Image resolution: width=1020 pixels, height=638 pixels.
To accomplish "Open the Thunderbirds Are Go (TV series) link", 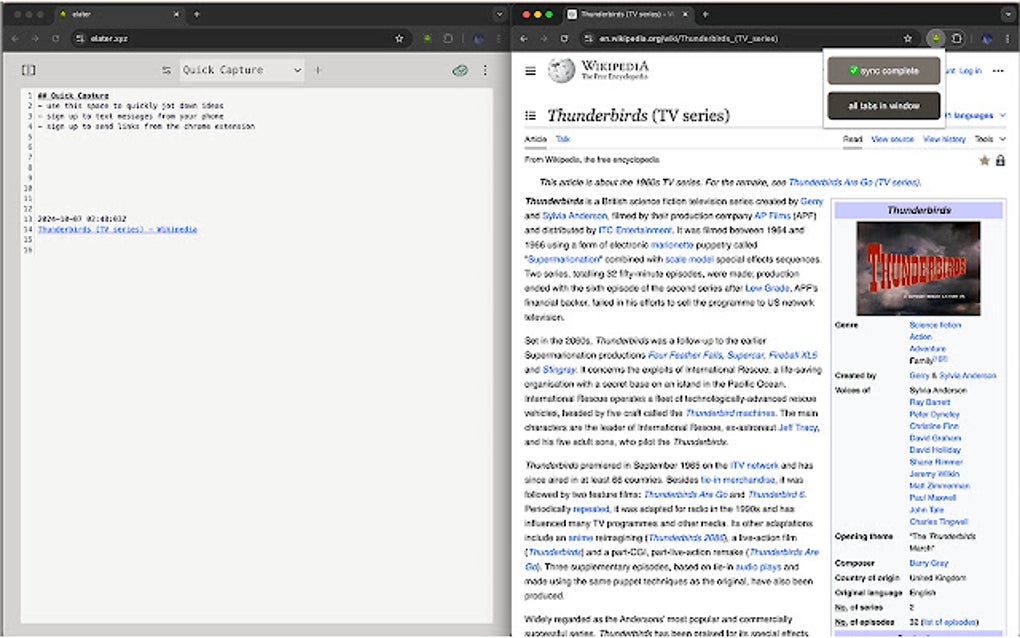I will coord(853,182).
